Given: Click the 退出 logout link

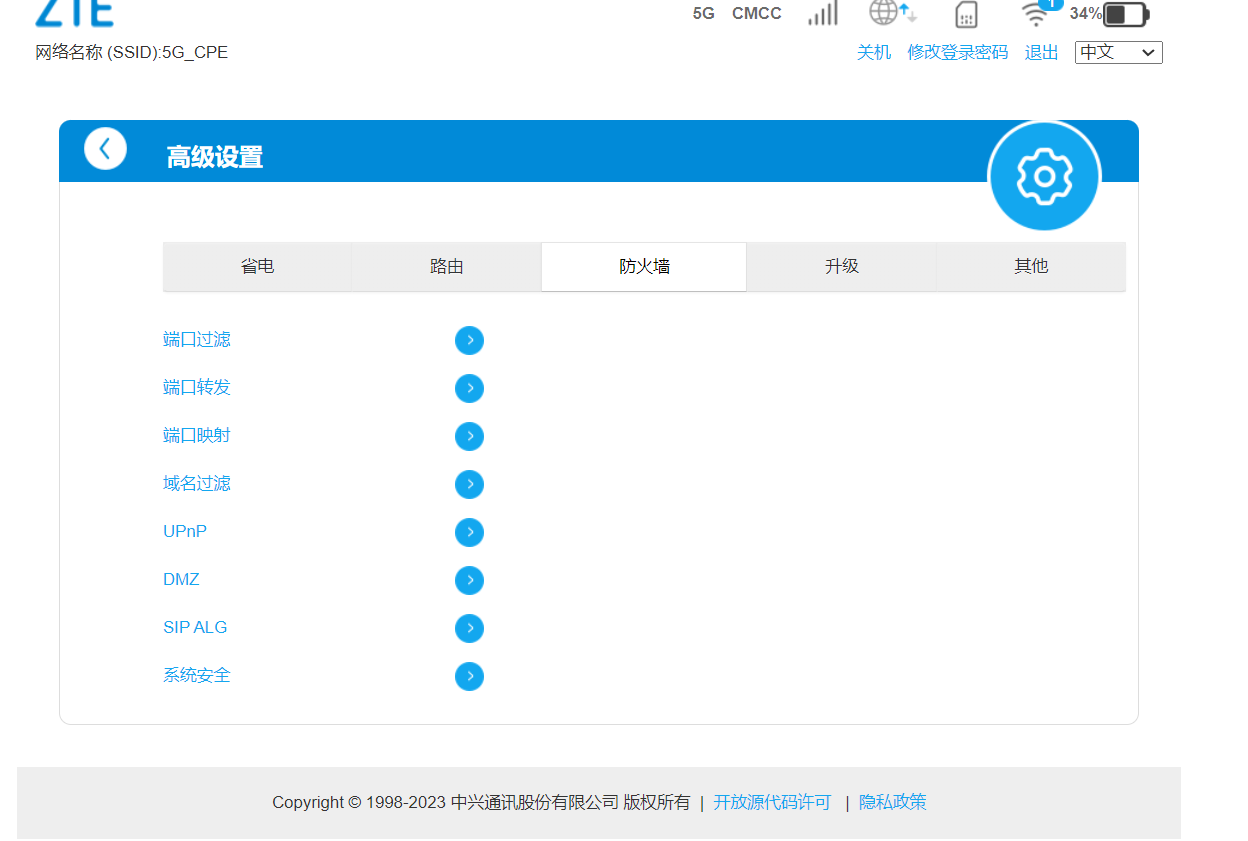Looking at the screenshot, I should coord(1041,52).
